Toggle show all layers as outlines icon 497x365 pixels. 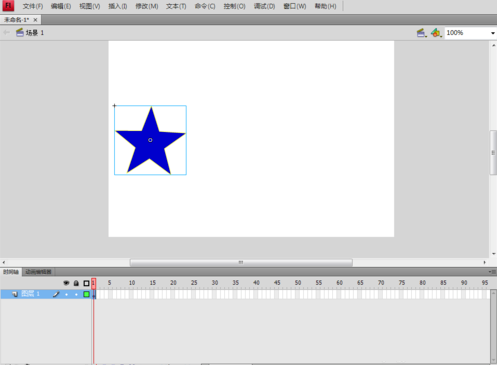pos(86,283)
